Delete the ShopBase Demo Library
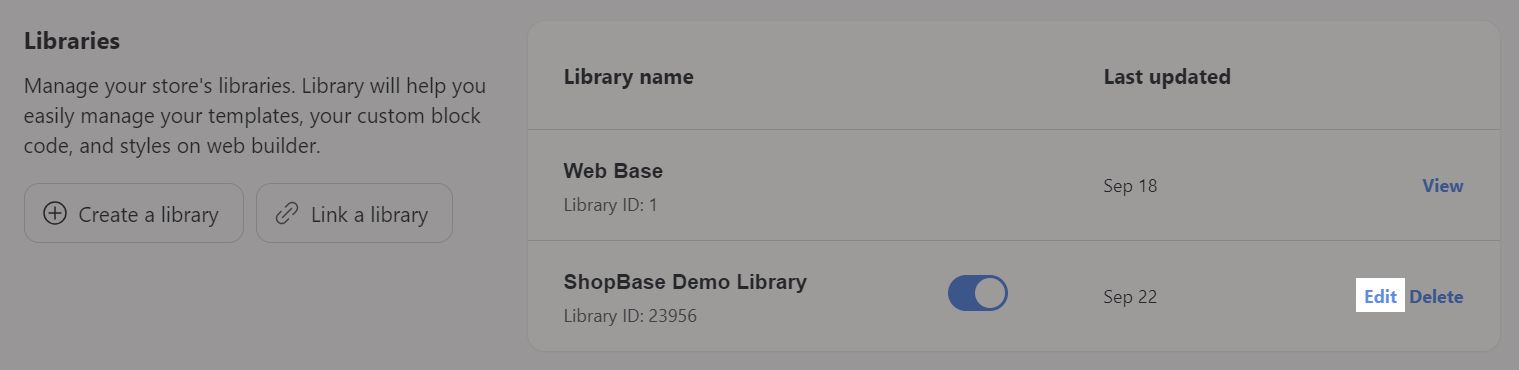The height and width of the screenshot is (370, 1519). pyautogui.click(x=1436, y=297)
